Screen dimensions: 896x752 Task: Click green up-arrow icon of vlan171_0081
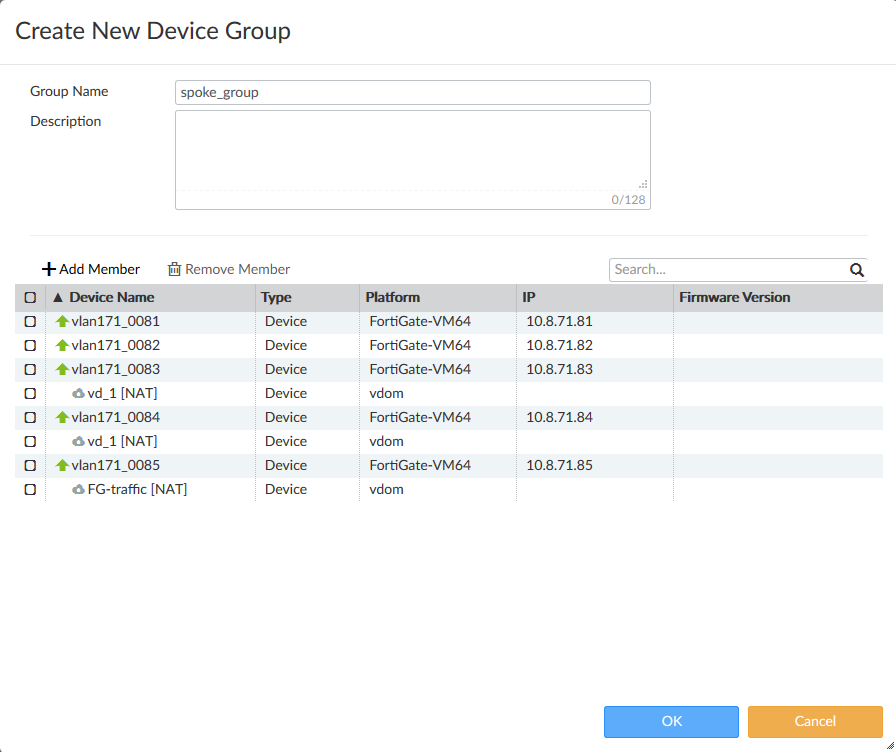[62, 322]
